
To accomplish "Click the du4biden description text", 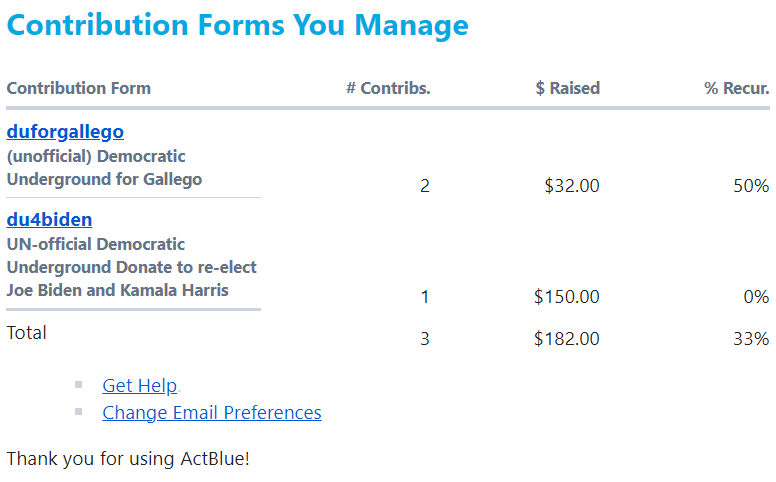I will [x=131, y=267].
